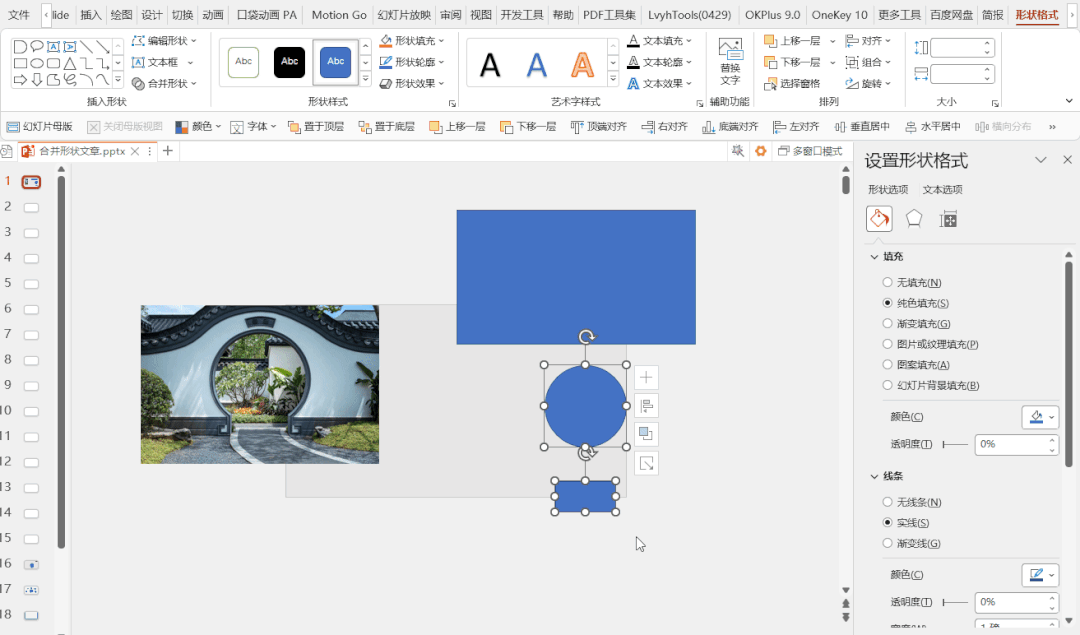The width and height of the screenshot is (1080, 635).
Task: Click the fill transparency slider
Action: pyautogui.click(x=955, y=444)
